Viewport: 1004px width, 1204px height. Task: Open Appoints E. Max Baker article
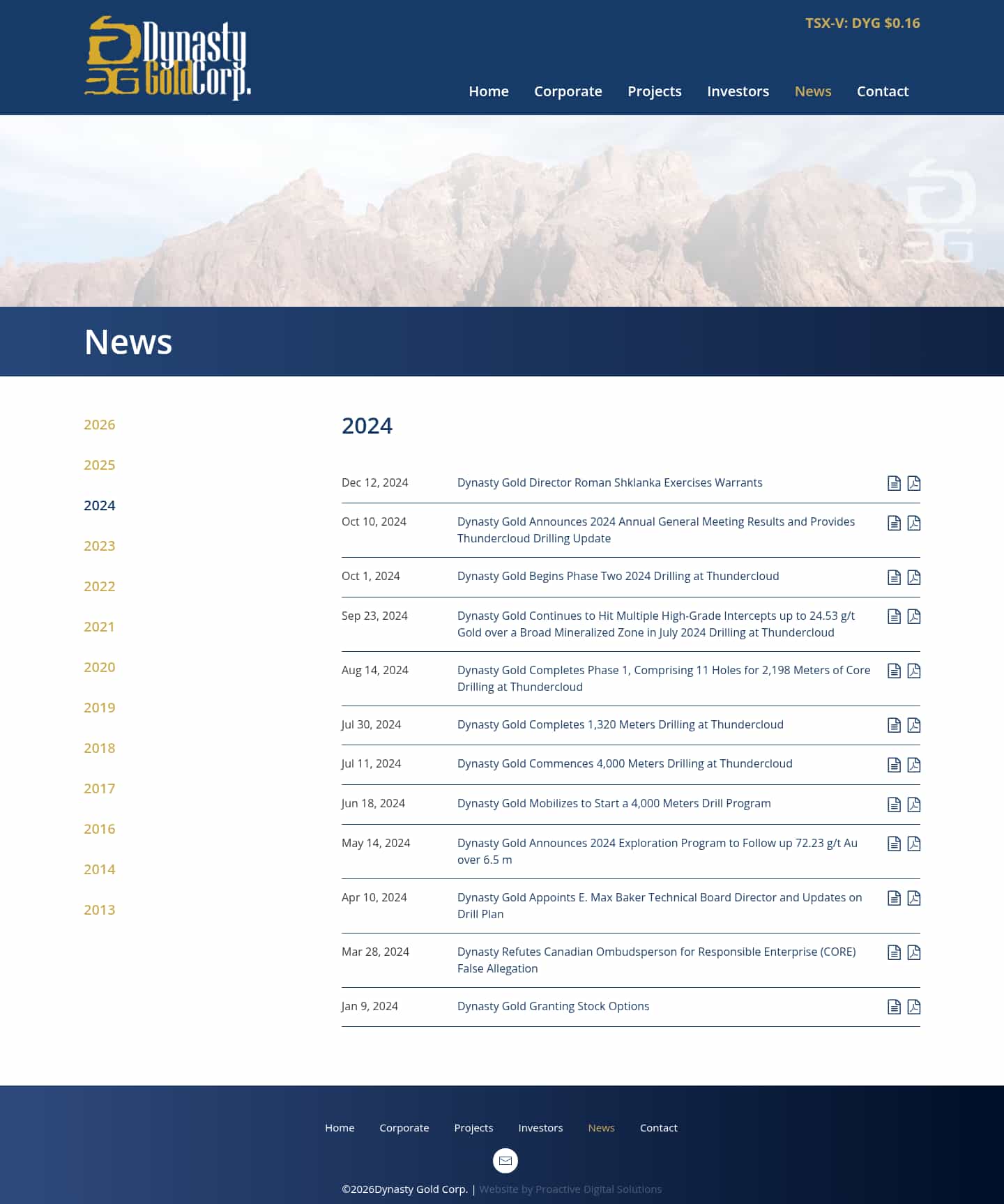point(660,906)
